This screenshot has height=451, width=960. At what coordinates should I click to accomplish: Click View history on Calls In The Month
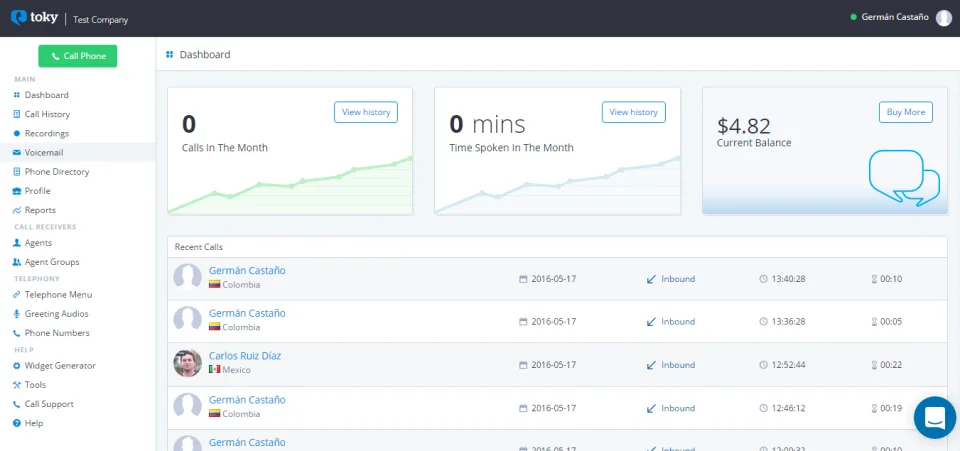(x=366, y=112)
